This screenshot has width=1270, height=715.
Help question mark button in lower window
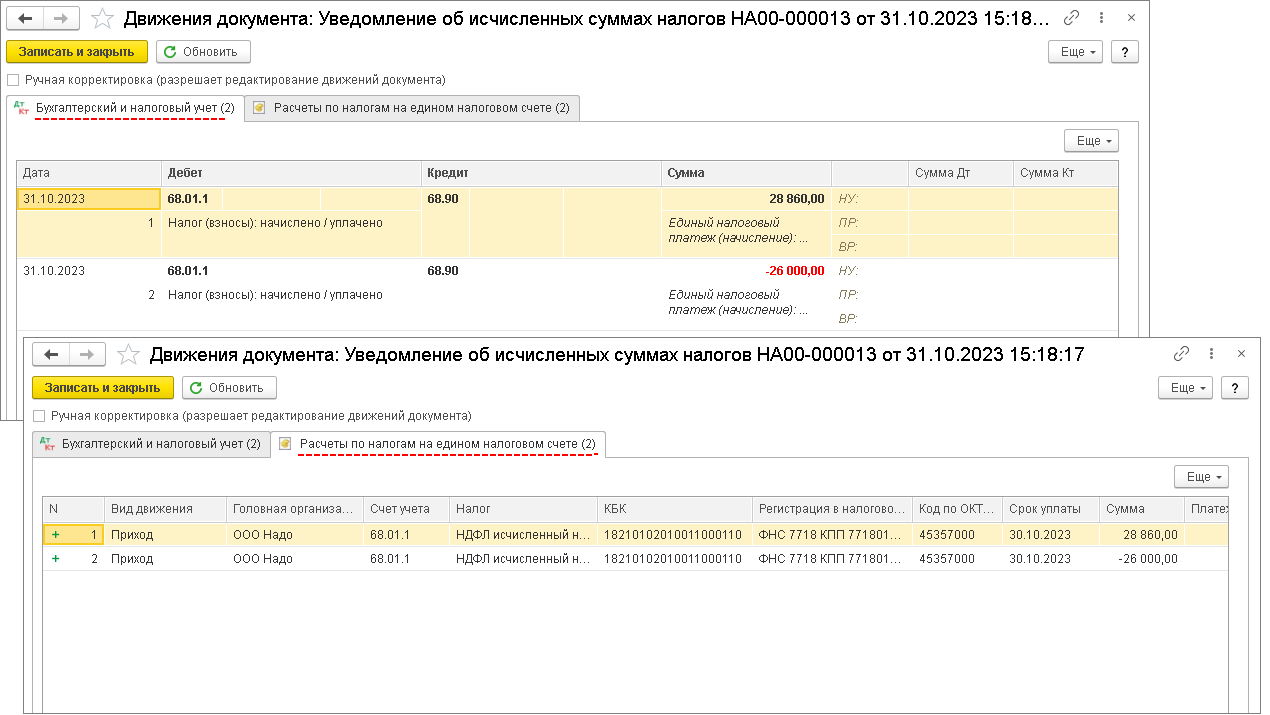tap(1235, 388)
